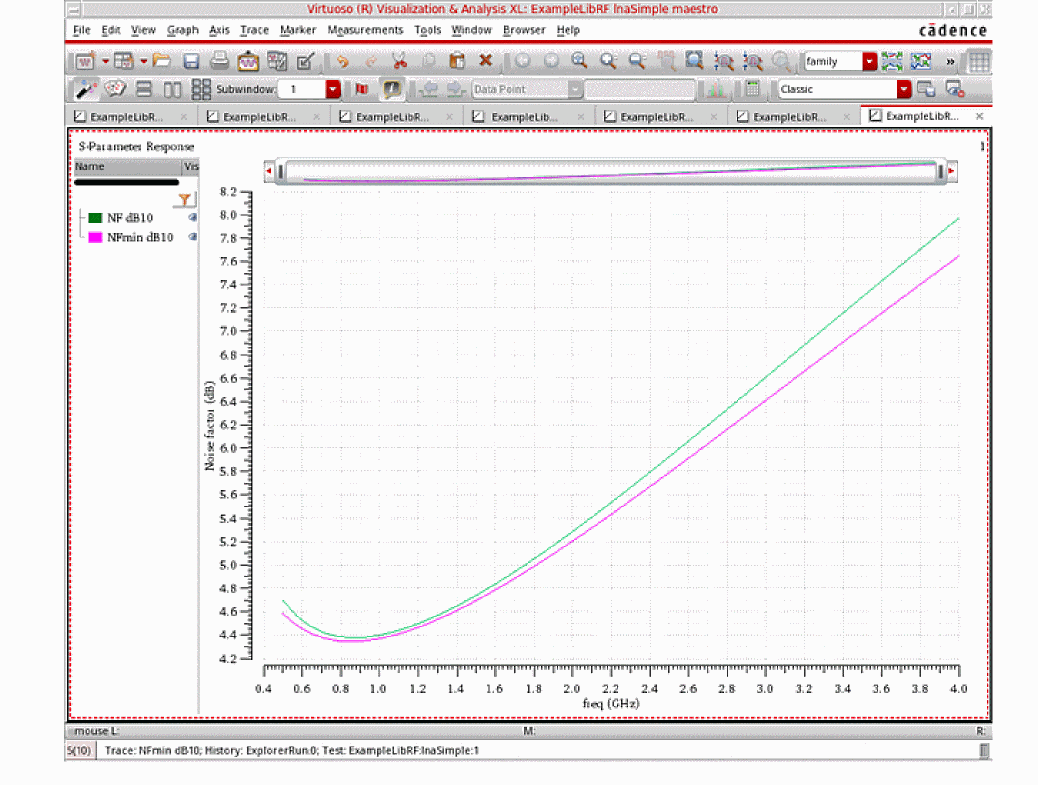Click the magenta NFmin dB10 color swatch
The width and height of the screenshot is (1038, 785).
tap(96, 238)
